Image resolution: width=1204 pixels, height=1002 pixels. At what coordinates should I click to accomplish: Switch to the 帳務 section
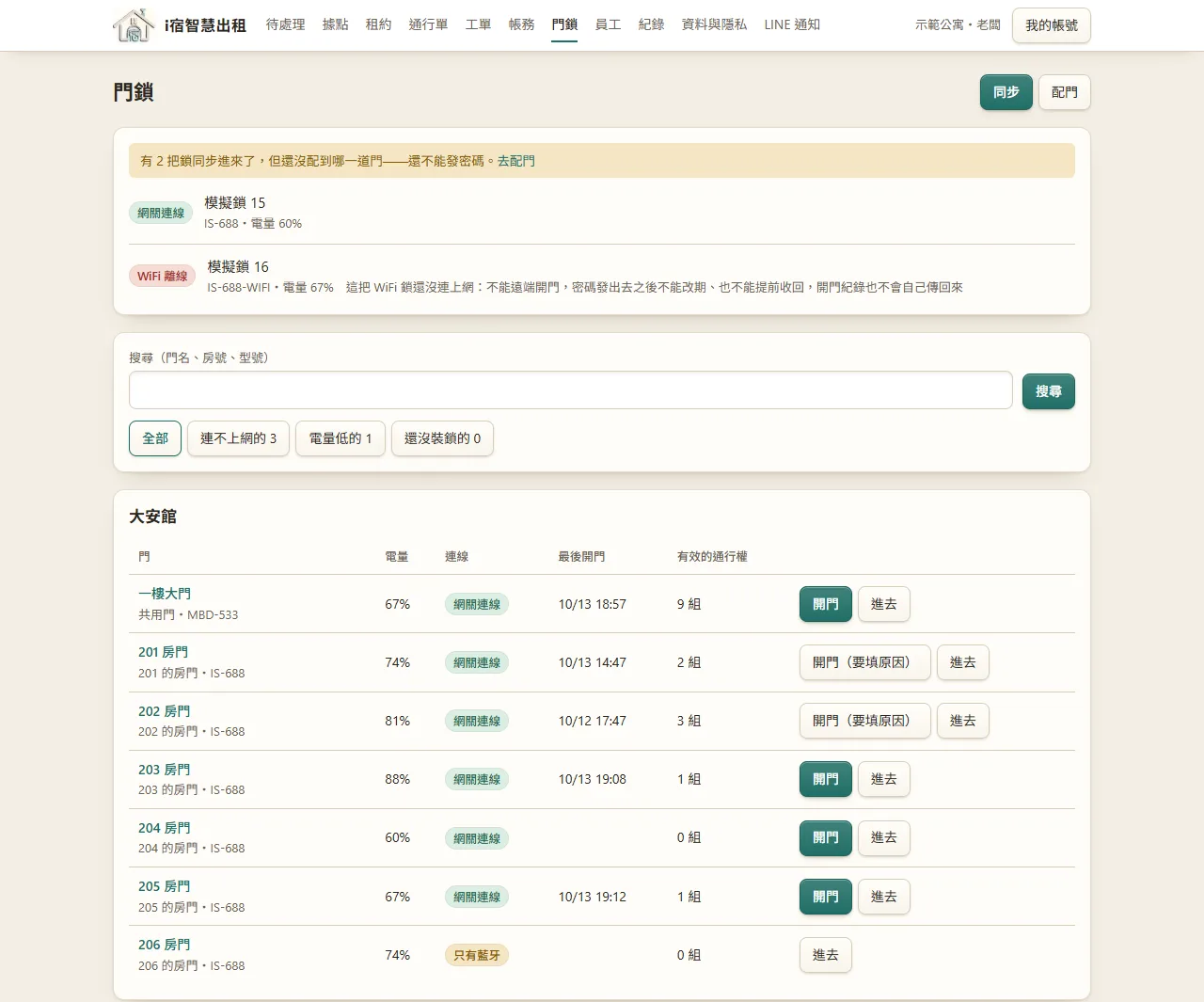[521, 24]
